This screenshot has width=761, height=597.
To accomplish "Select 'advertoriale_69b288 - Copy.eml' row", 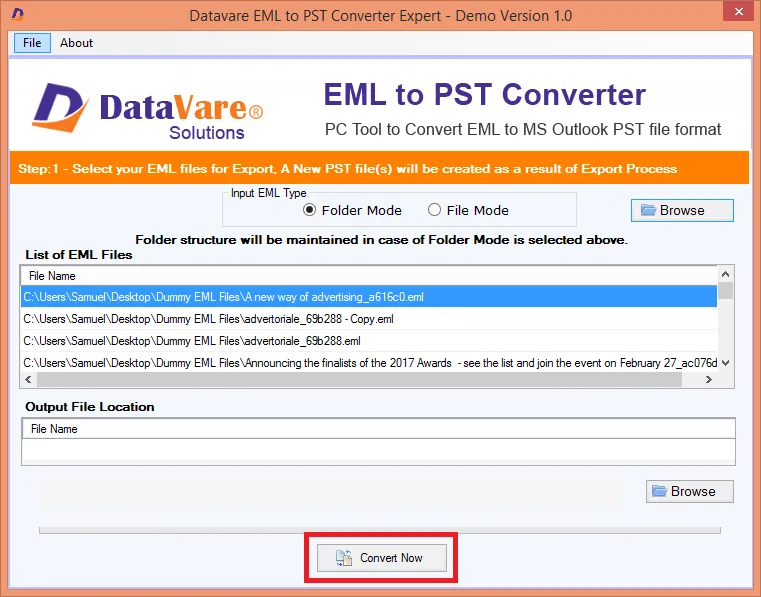I will tap(369, 319).
